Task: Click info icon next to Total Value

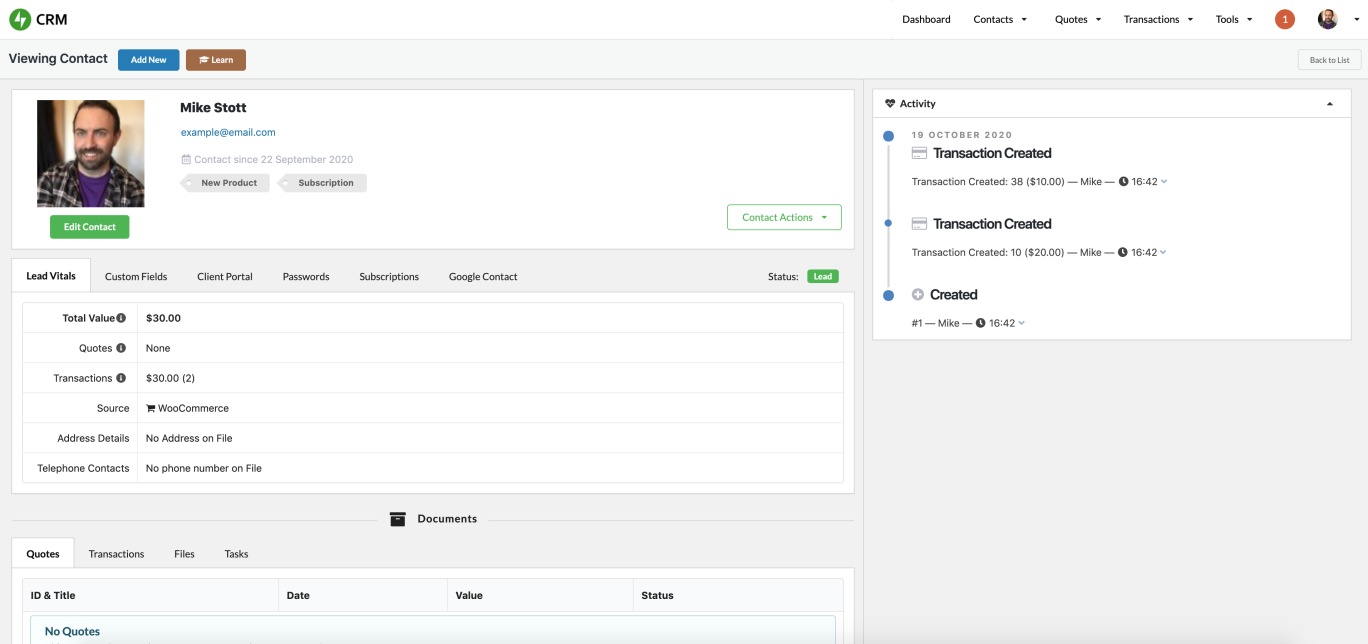Action: [121, 318]
